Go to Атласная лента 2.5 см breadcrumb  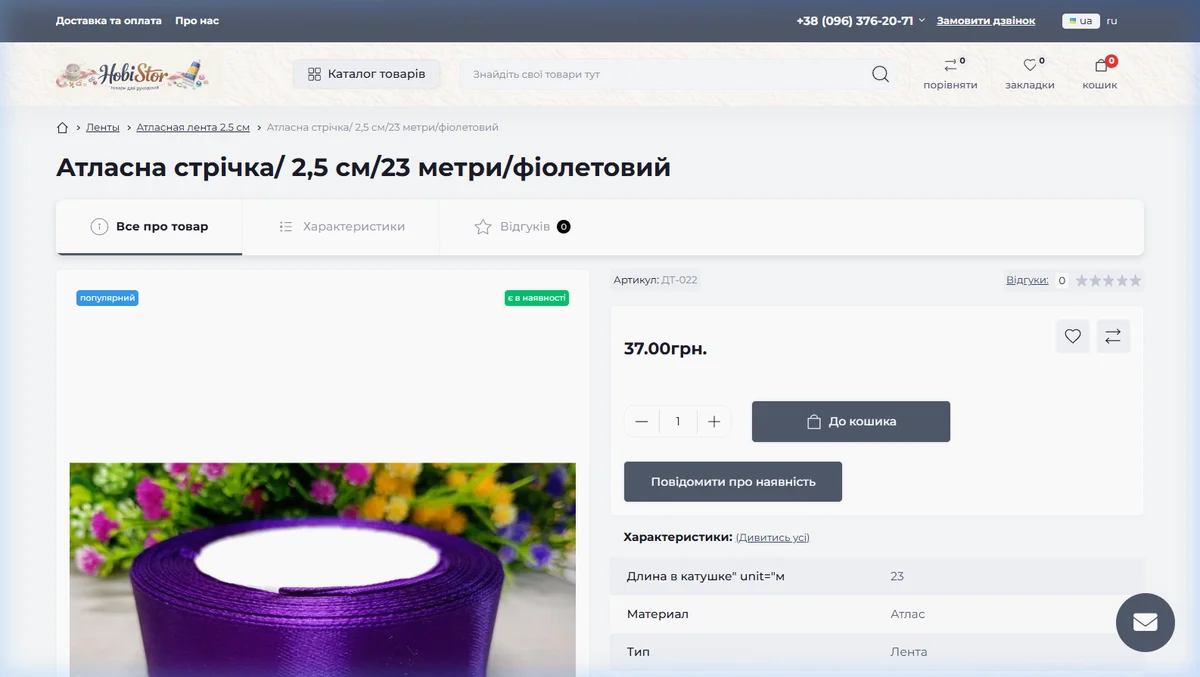[x=193, y=127]
